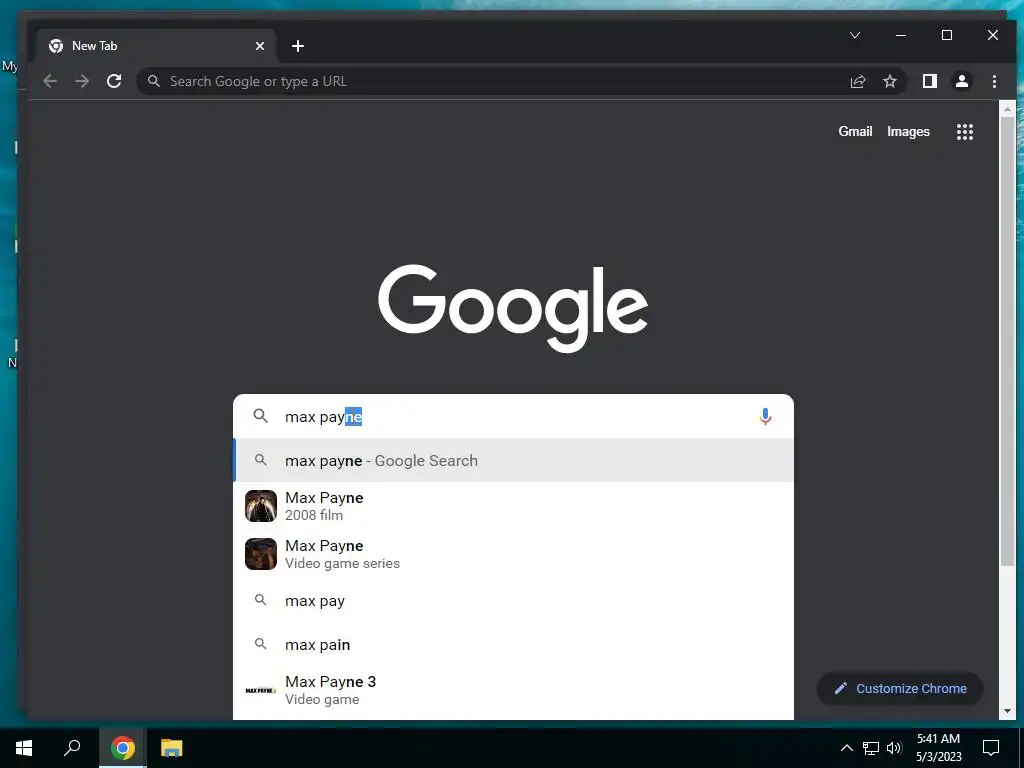Open network status tray icon
Image resolution: width=1024 pixels, height=768 pixels.
pos(871,748)
